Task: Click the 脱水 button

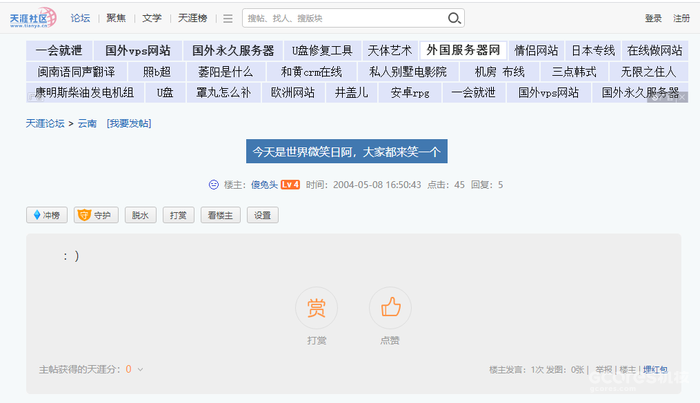Action: tap(141, 215)
